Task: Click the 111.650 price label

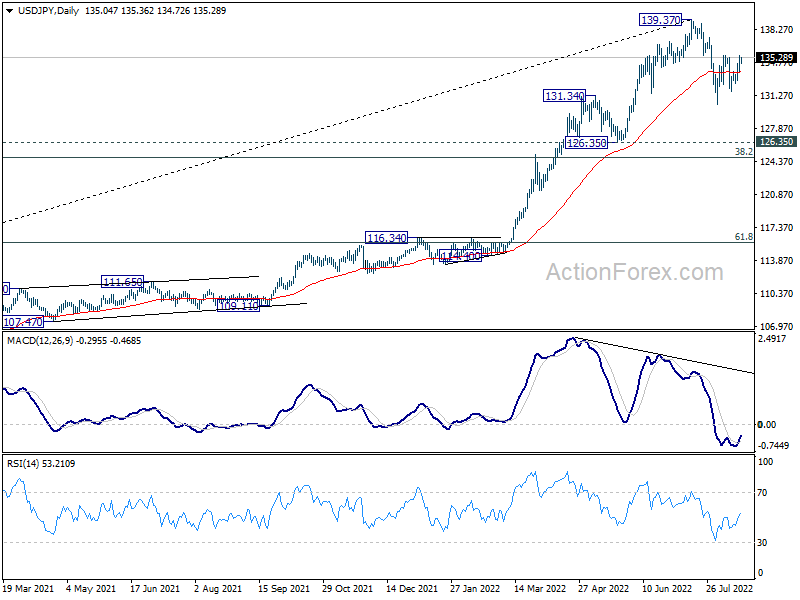Action: tap(123, 283)
